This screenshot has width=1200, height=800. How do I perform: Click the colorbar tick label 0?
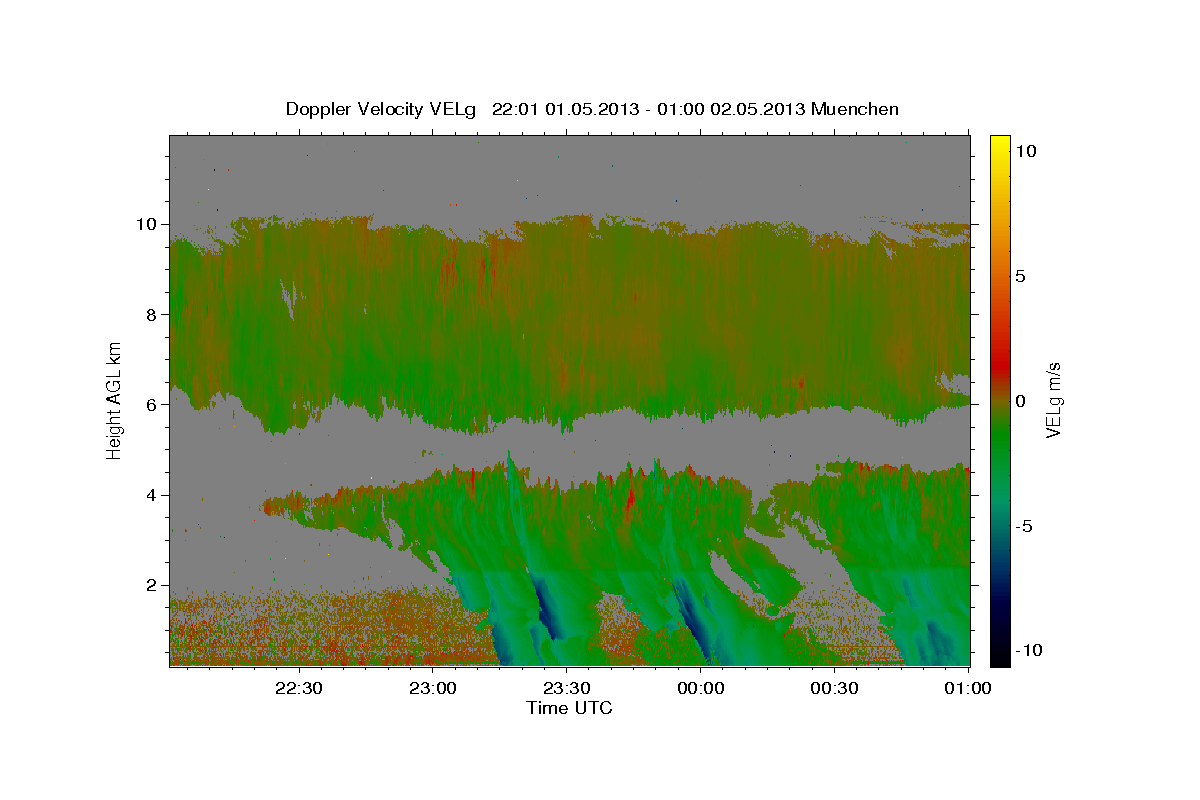click(x=1020, y=401)
